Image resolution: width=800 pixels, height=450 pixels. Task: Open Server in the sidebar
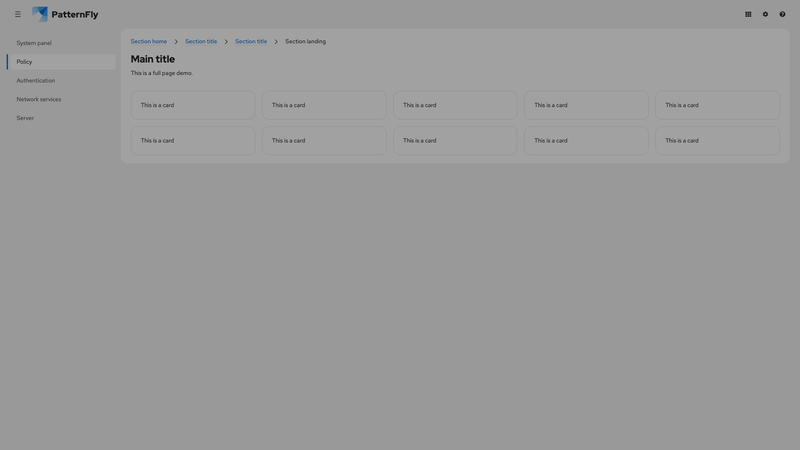61,118
